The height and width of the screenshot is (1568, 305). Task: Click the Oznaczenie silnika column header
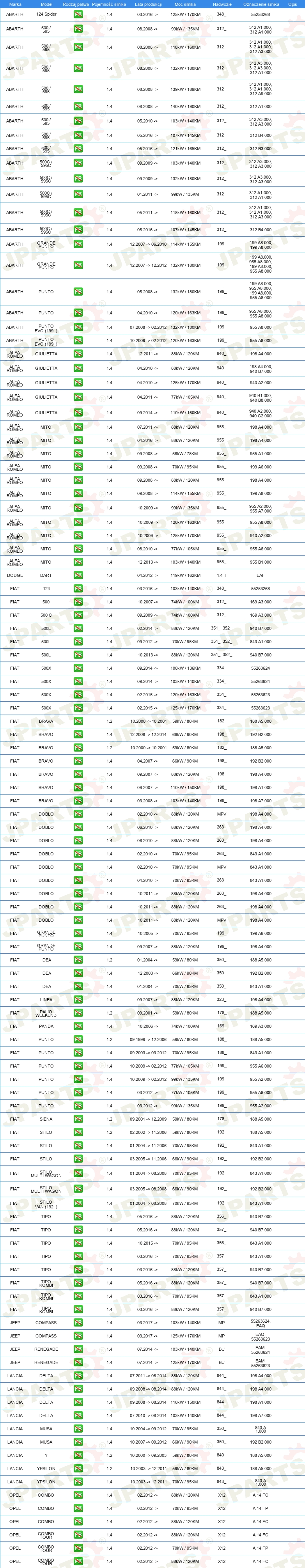261,4
